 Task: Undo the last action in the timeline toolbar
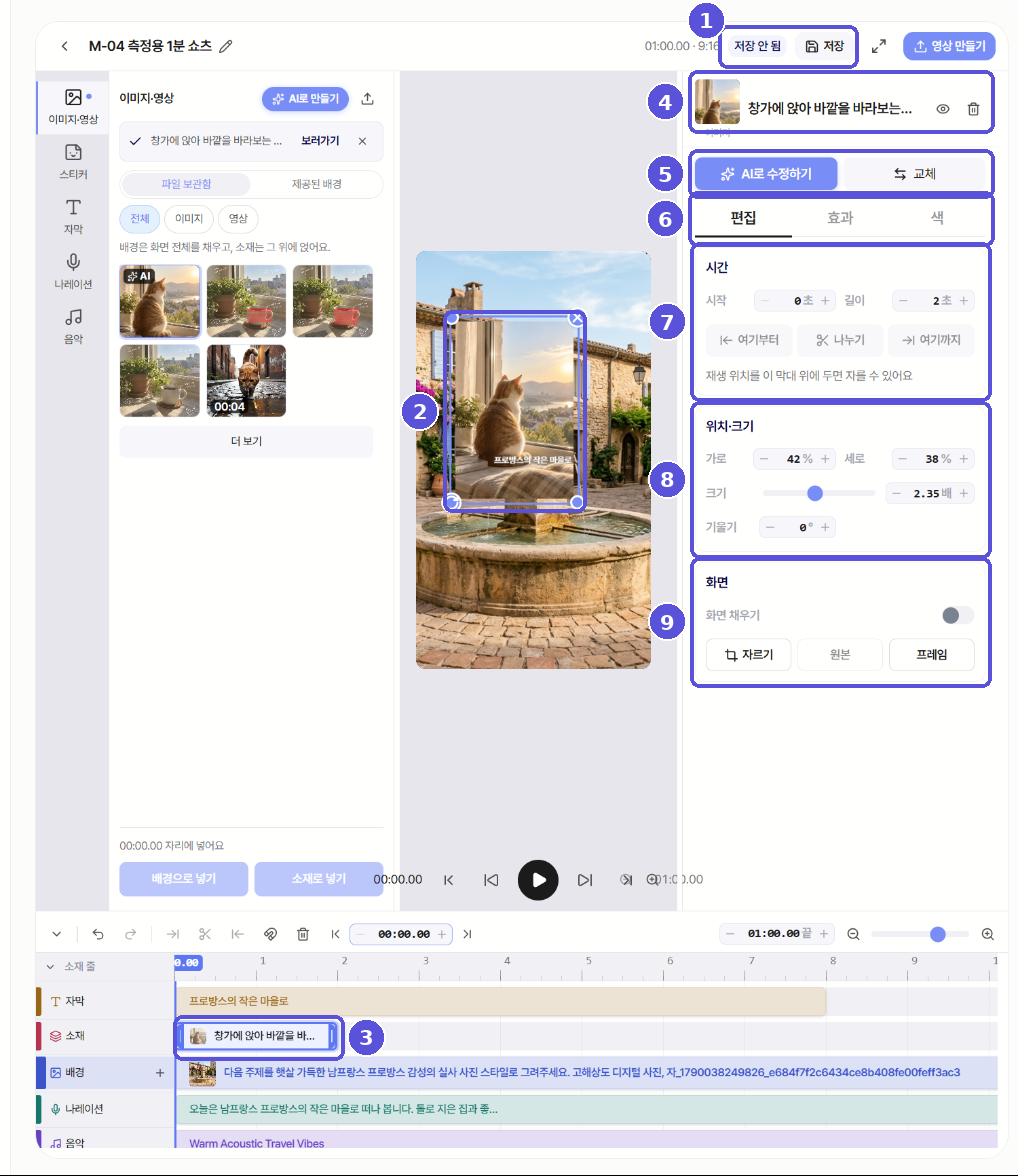[98, 934]
